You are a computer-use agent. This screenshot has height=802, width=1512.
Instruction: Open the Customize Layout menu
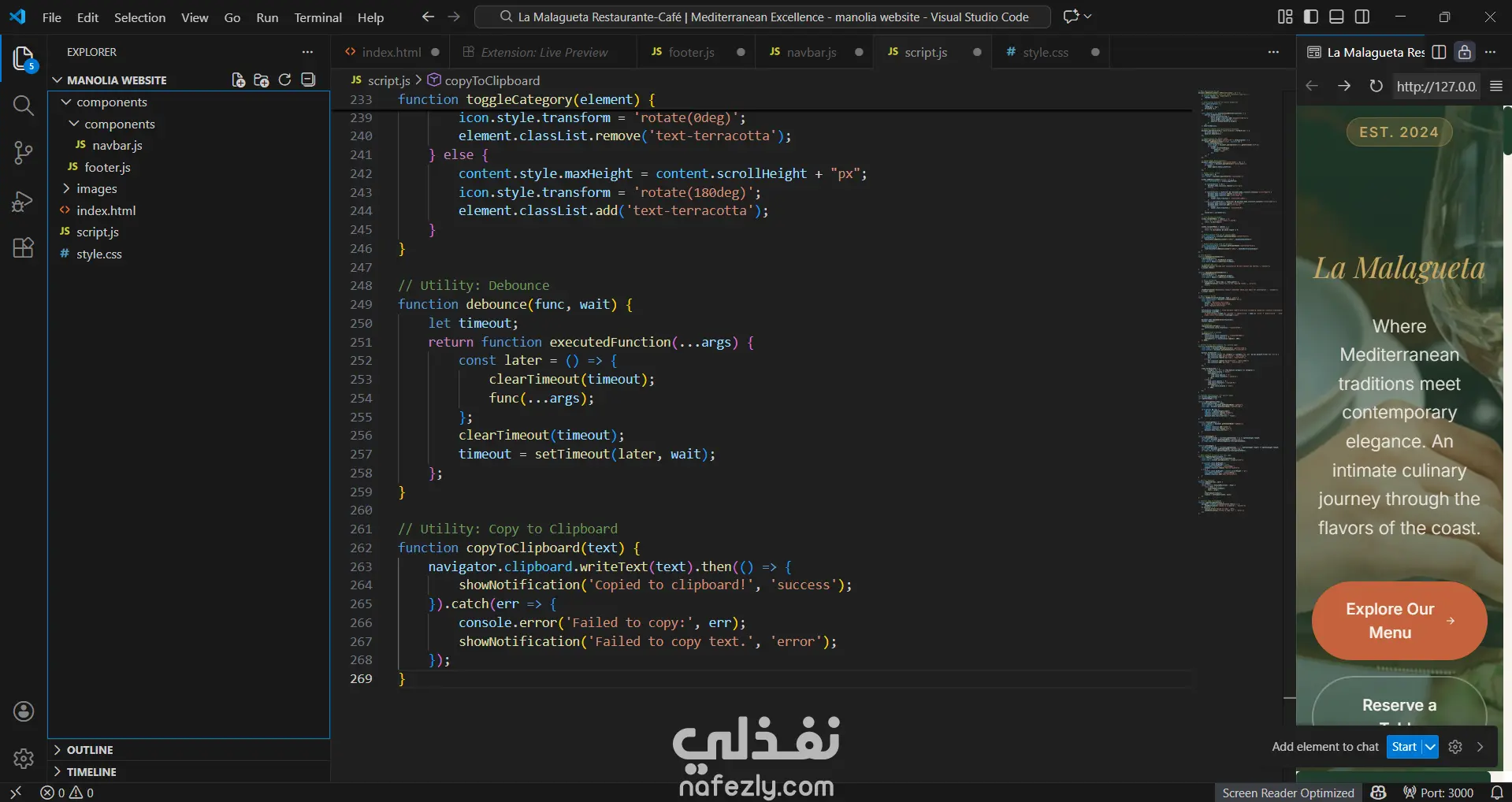click(x=1285, y=17)
